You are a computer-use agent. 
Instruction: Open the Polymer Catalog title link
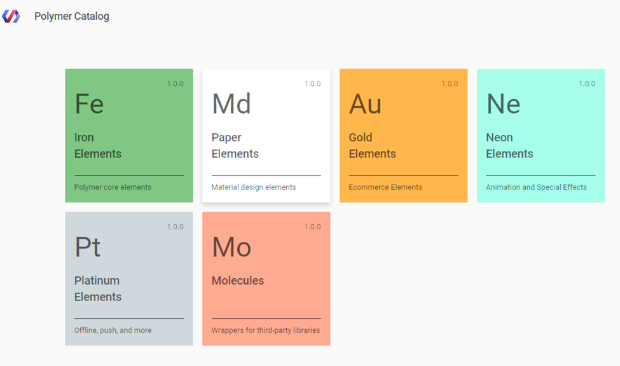72,16
